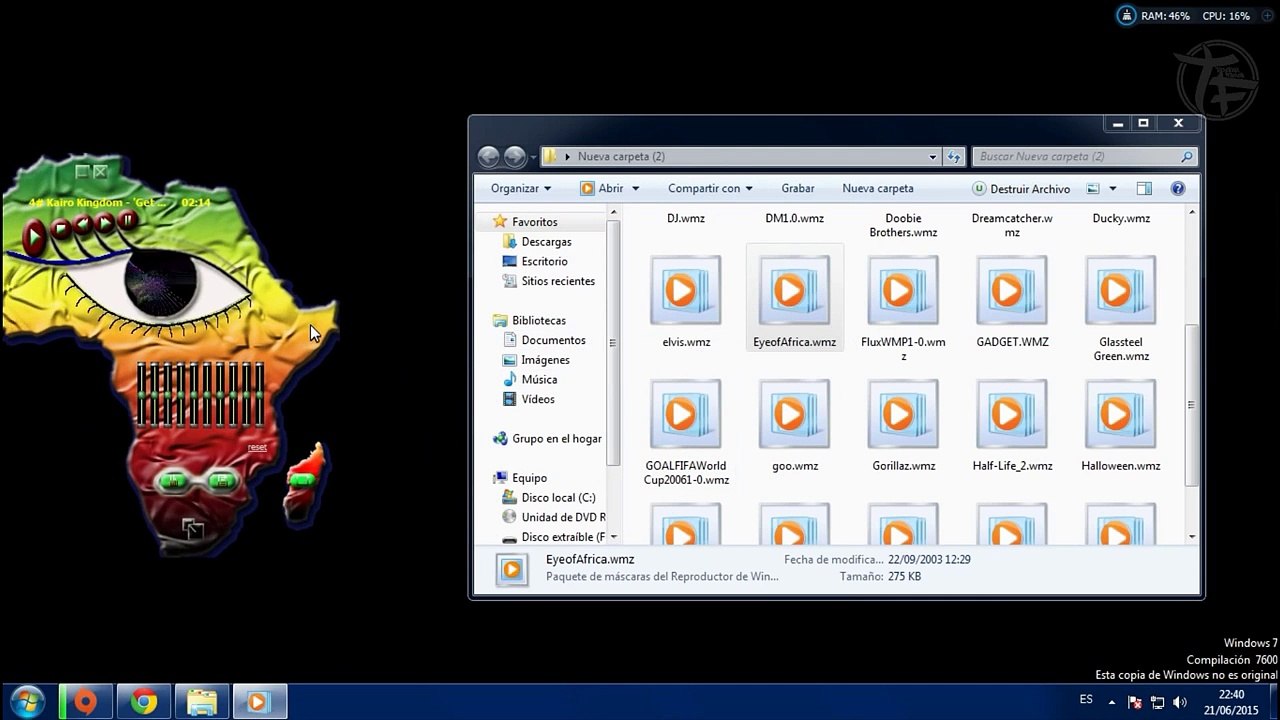Reset the equalizer via reset link
The height and width of the screenshot is (720, 1280).
(257, 447)
